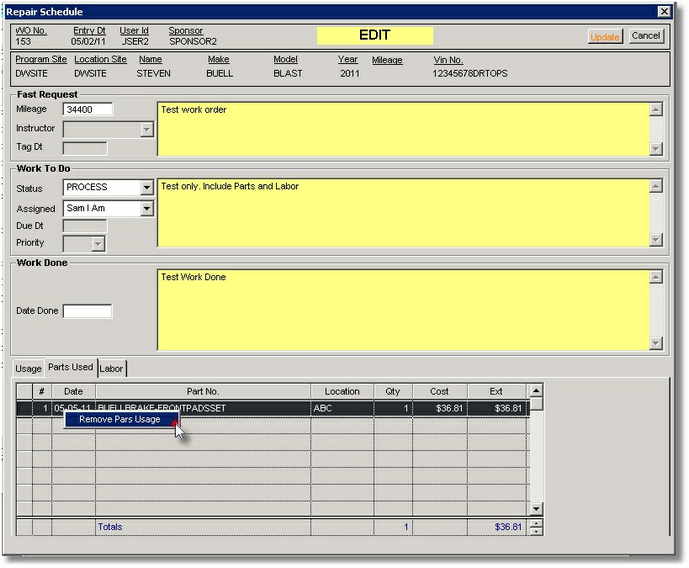
Task: Click scroll-down arrow in Work Done notes
Action: click(x=656, y=343)
